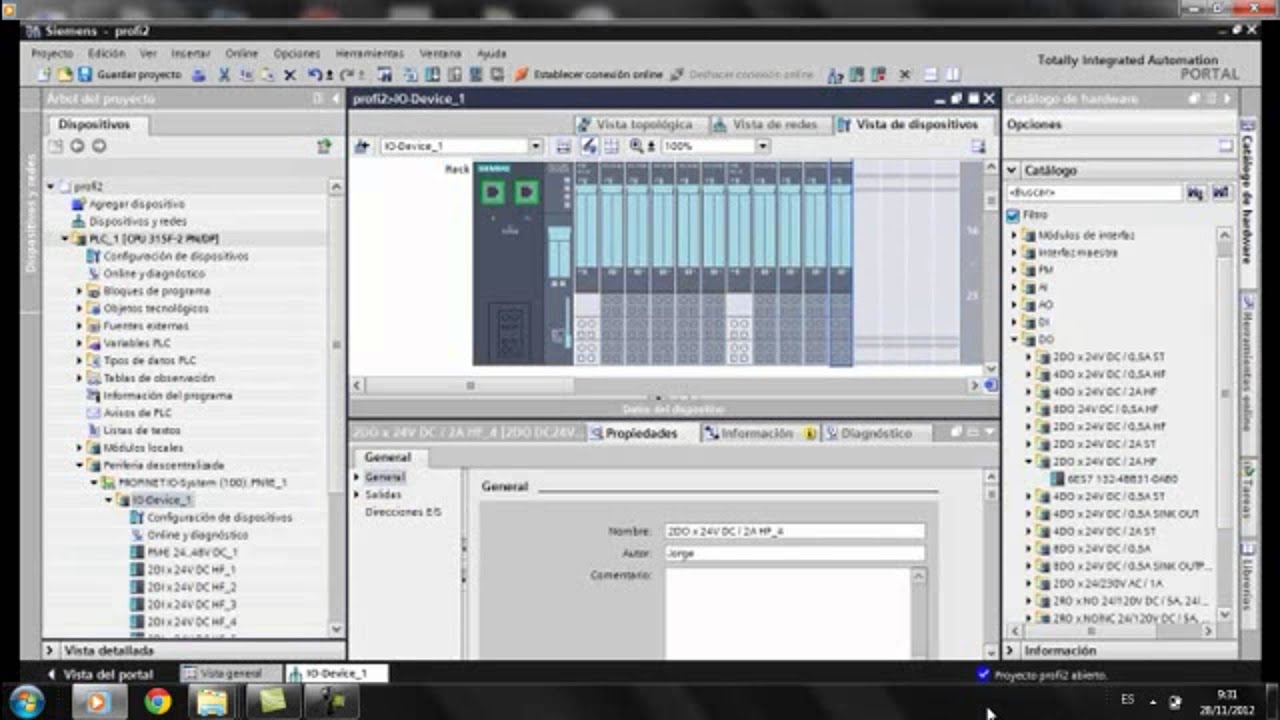Viewport: 1280px width, 720px height.
Task: Collapse the DO catalog folder
Action: [x=1014, y=339]
